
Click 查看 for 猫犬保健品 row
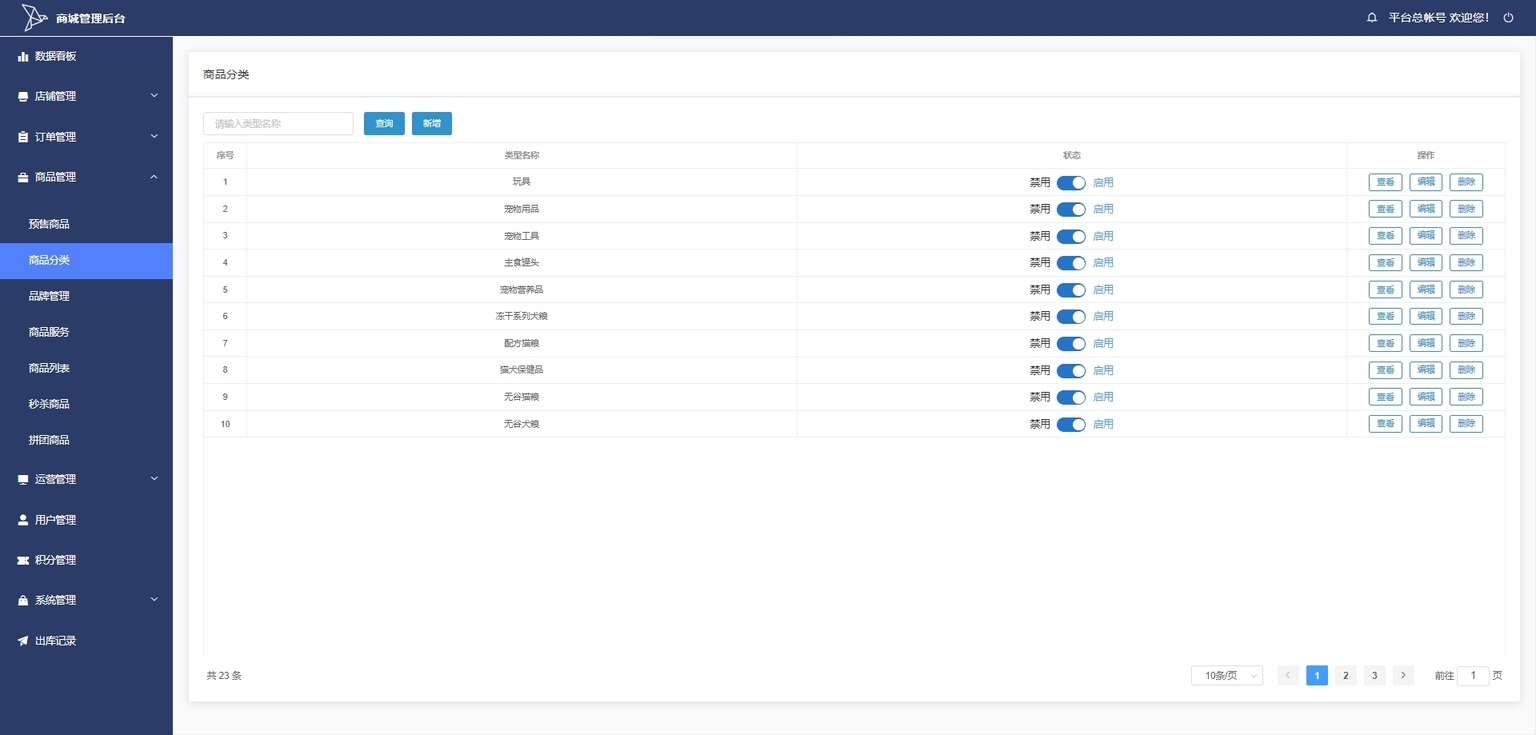1386,370
